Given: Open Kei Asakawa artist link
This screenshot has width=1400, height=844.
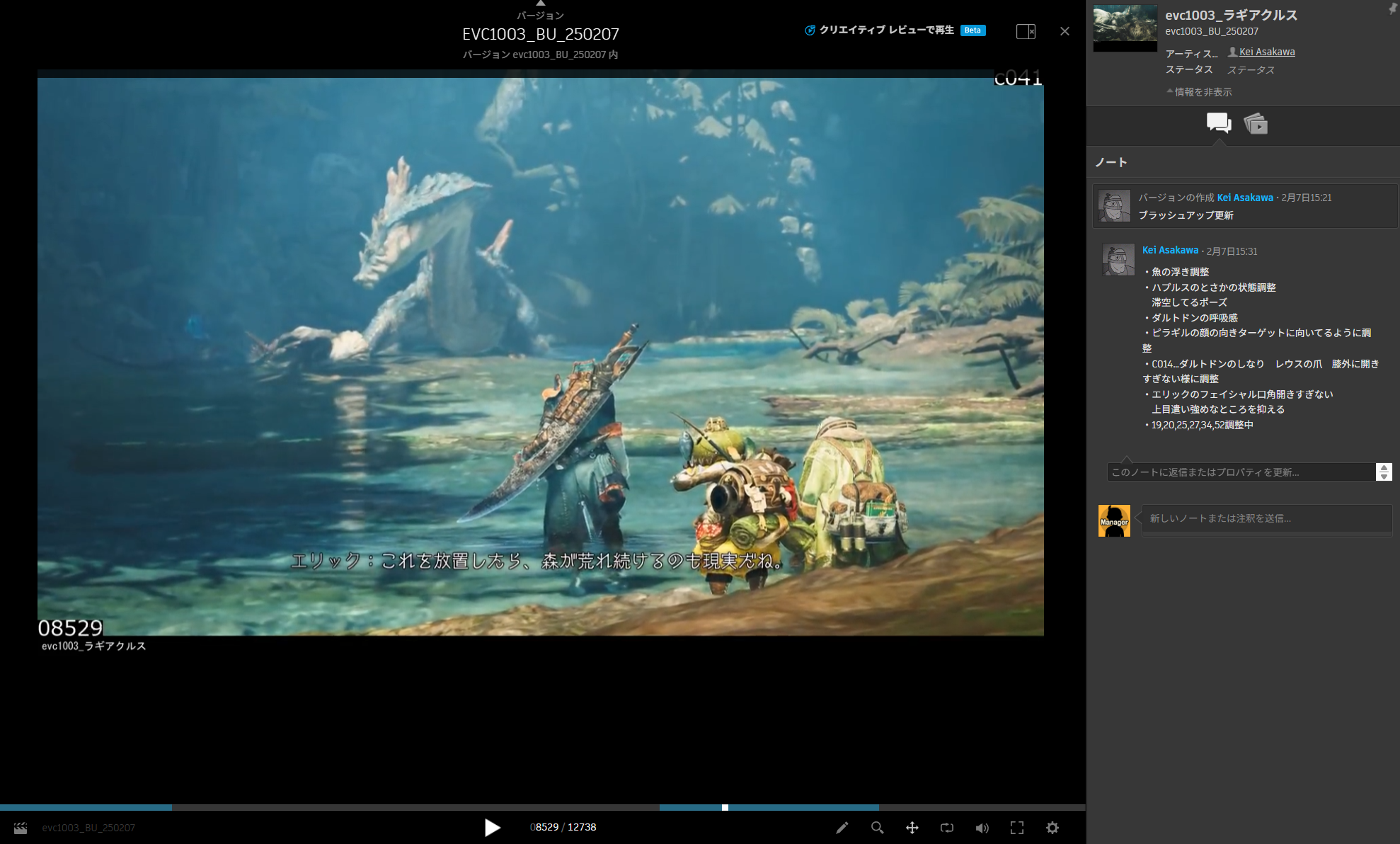Looking at the screenshot, I should click(x=1266, y=52).
